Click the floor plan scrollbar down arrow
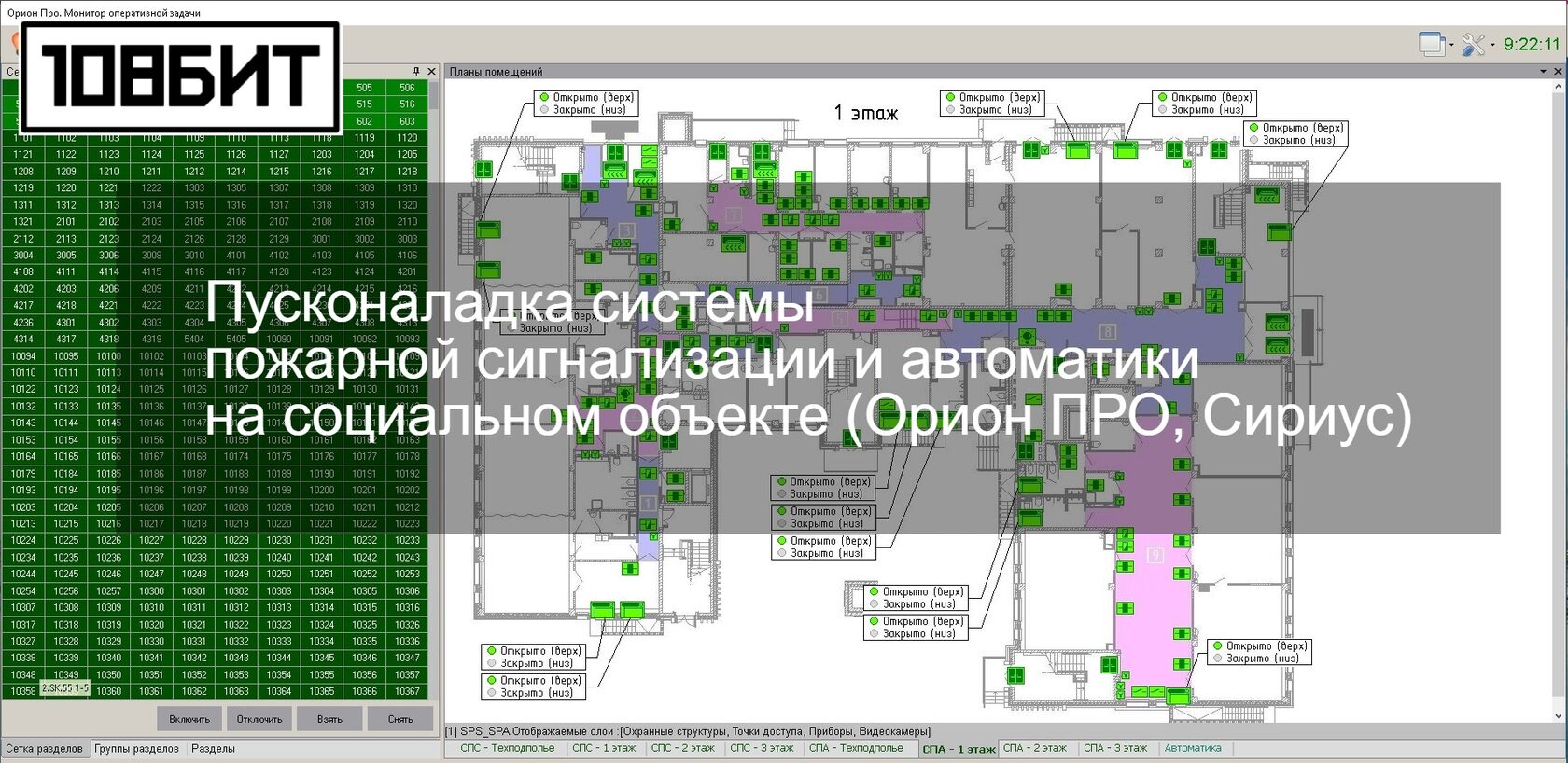 [1558, 716]
